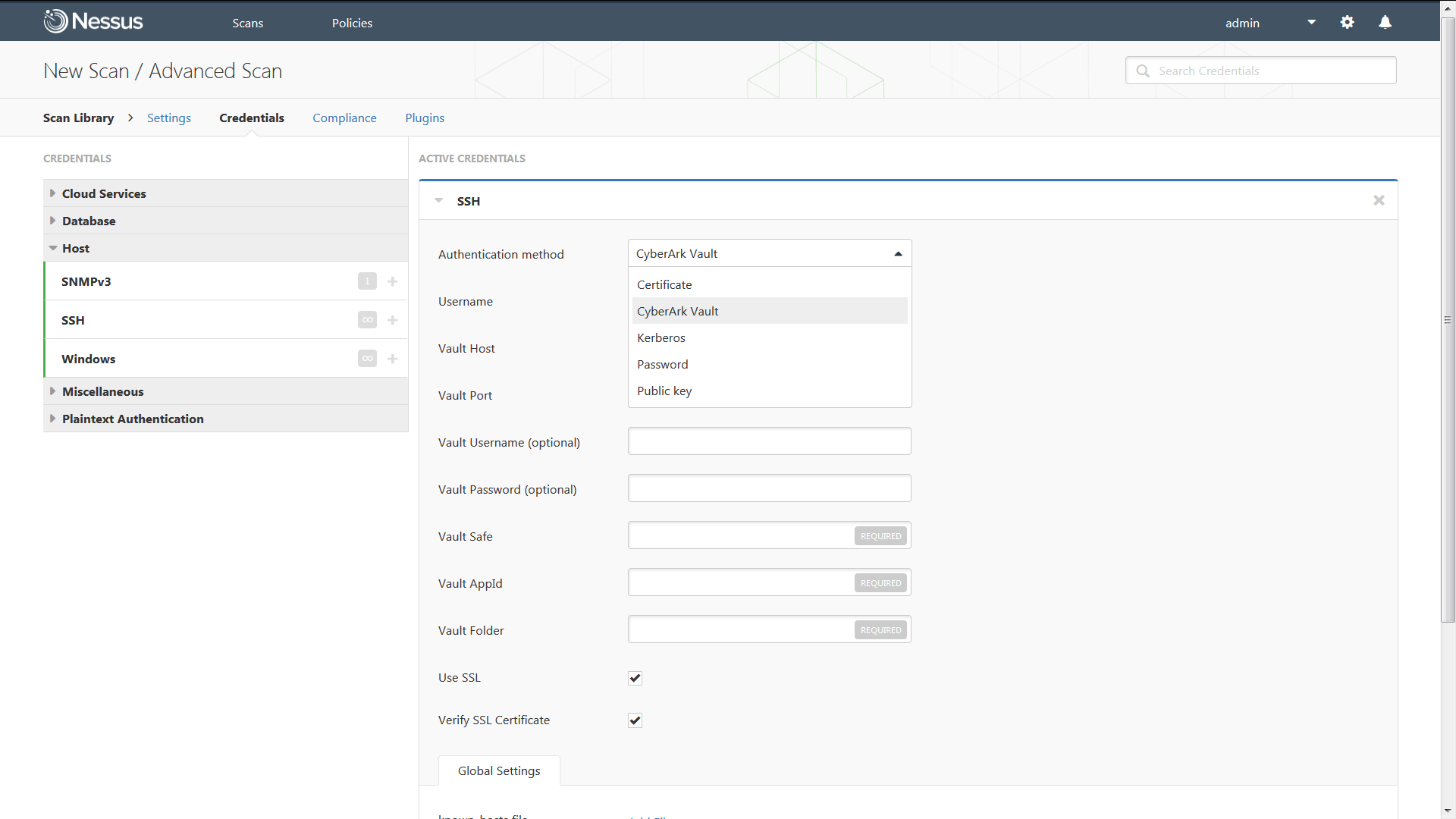This screenshot has width=1456, height=819.
Task: Click the Vault Password field
Action: tap(769, 488)
